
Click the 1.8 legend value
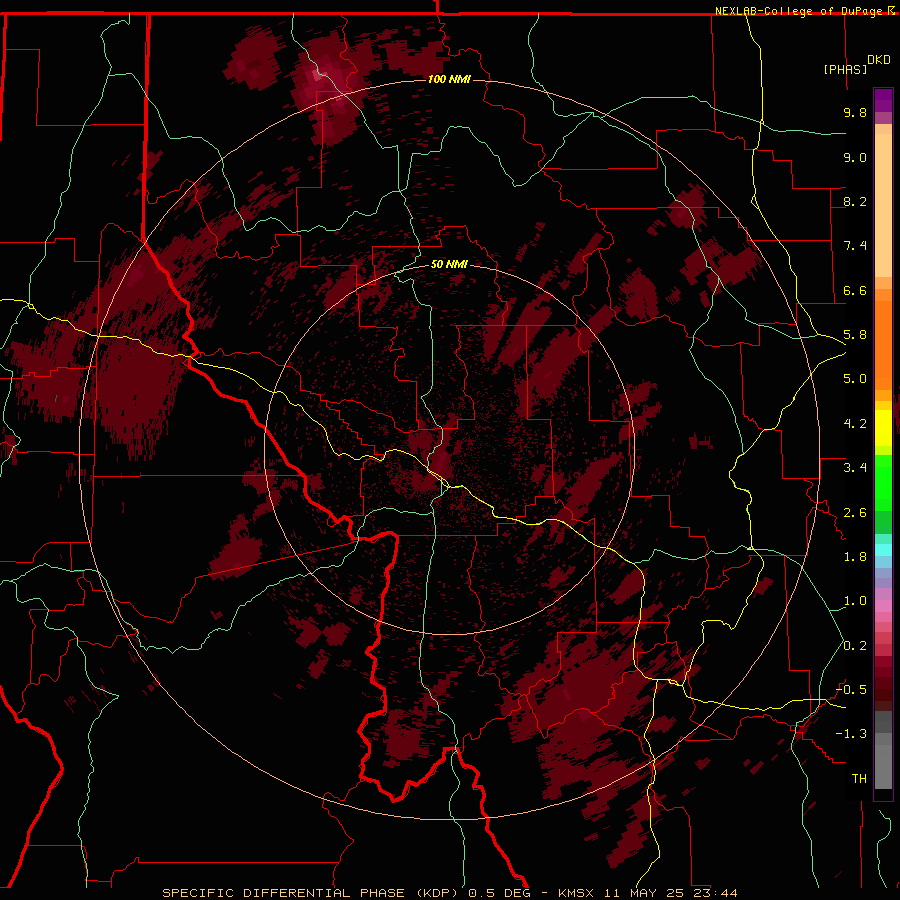(x=855, y=557)
